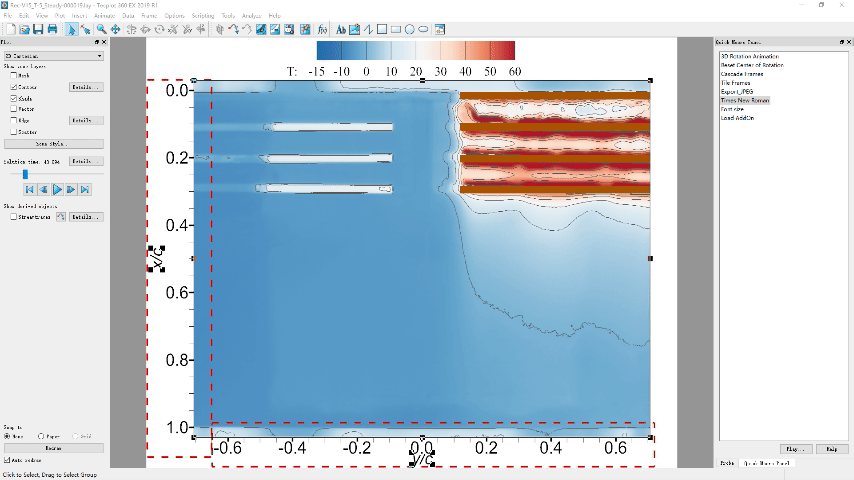Select Times New Roman macro entry

(745, 100)
